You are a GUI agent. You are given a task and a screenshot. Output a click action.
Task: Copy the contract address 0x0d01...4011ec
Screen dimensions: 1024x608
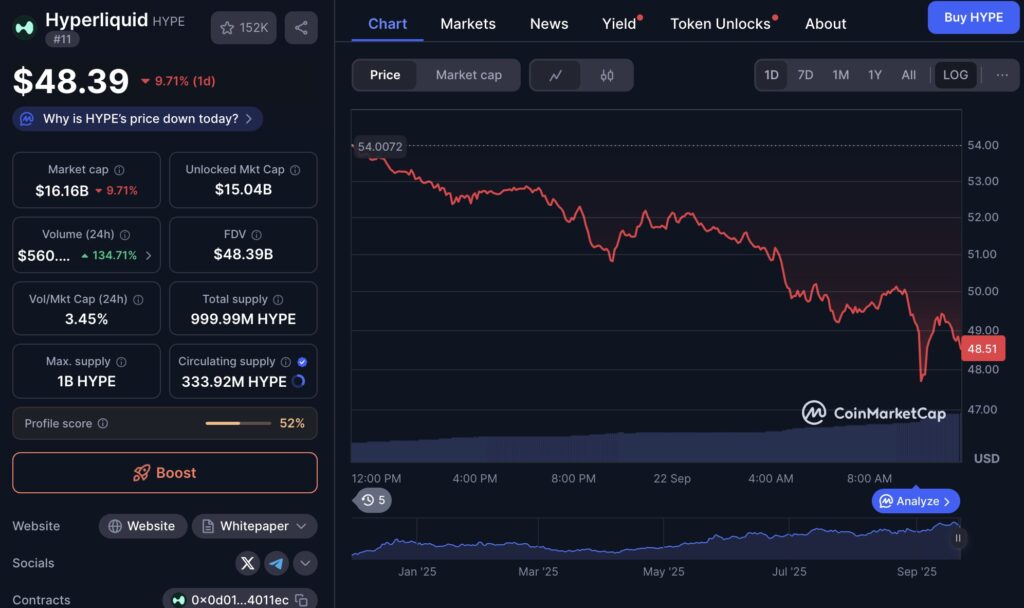pos(301,600)
